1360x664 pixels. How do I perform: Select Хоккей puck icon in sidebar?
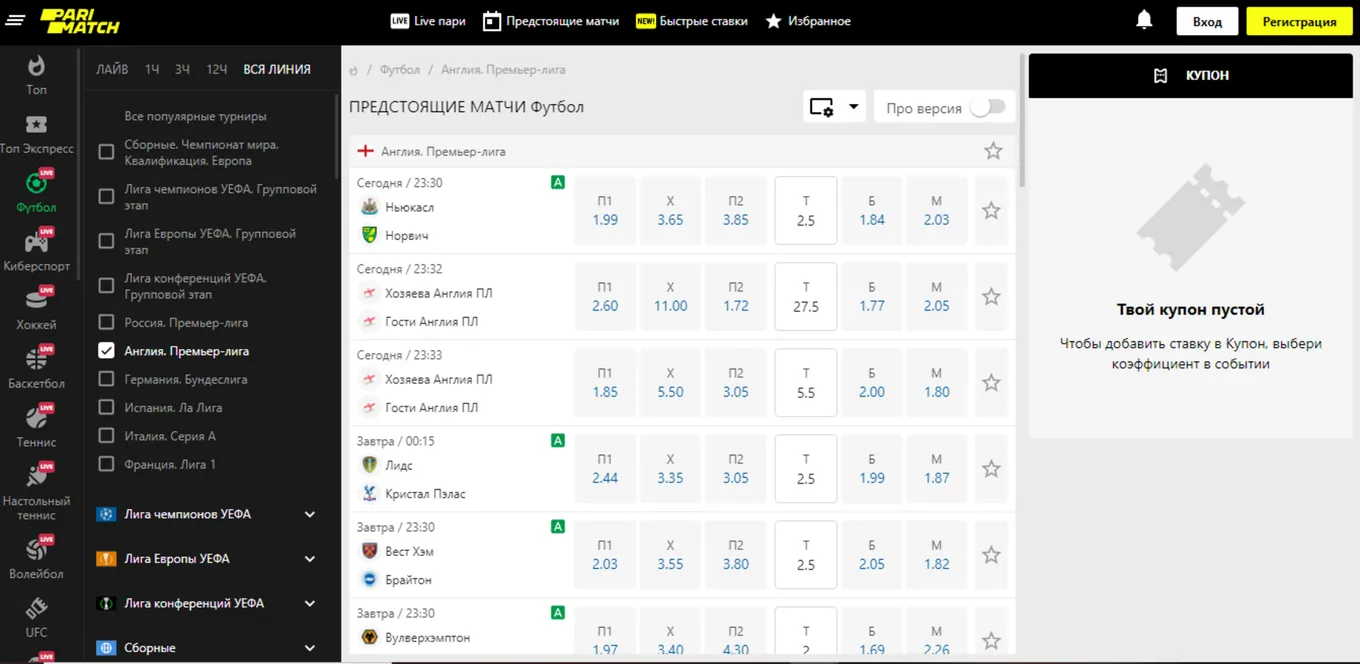click(36, 300)
